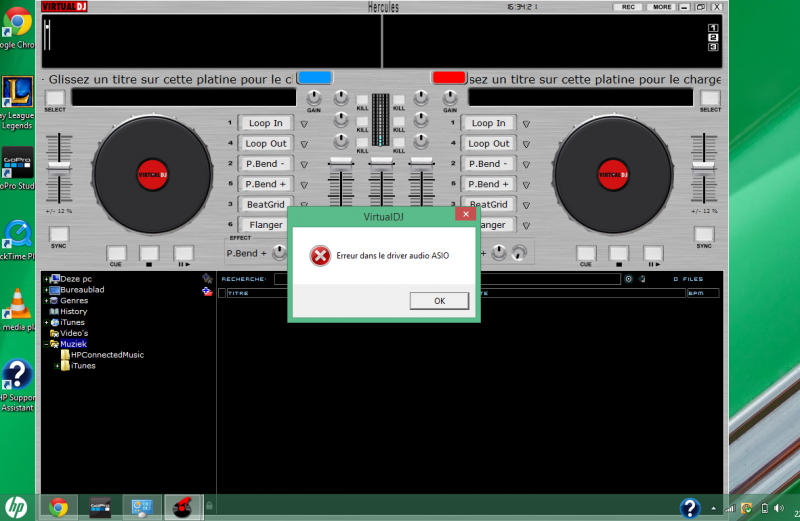
Task: Open dropdown arrow beside right P.Bend -
Action: (x=527, y=165)
